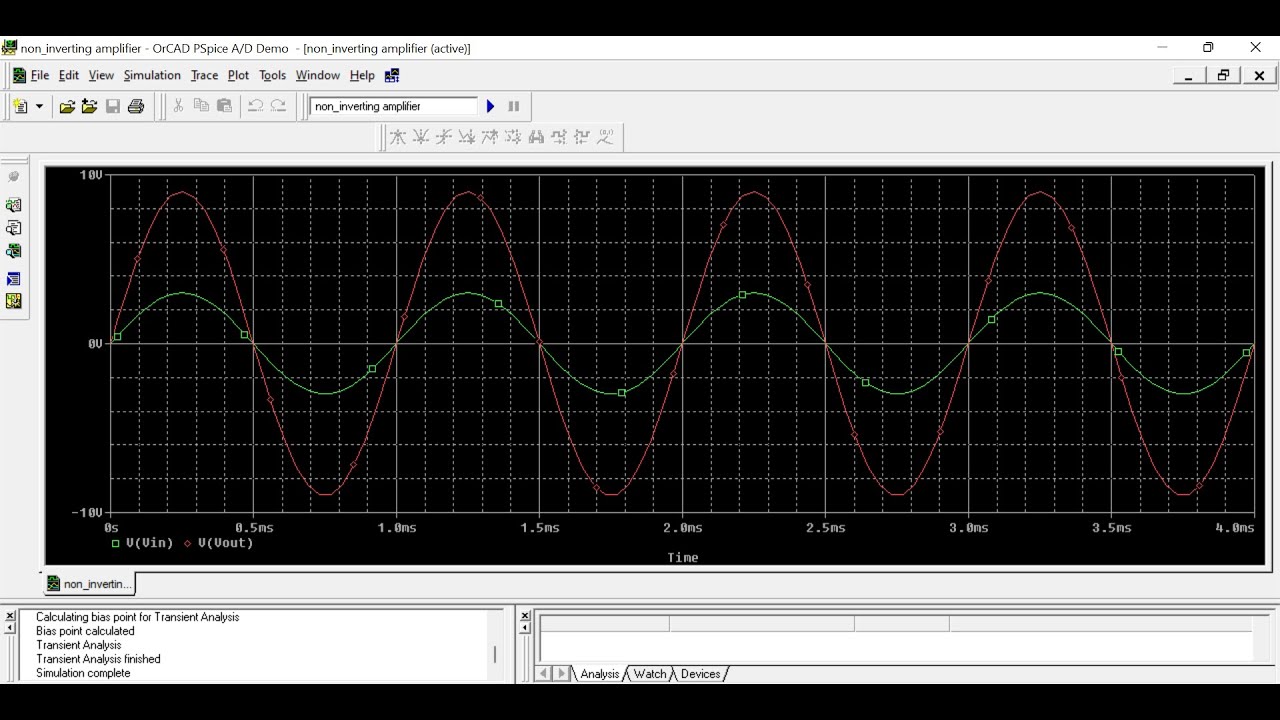Click the fifth cursor tool icon

coord(490,137)
